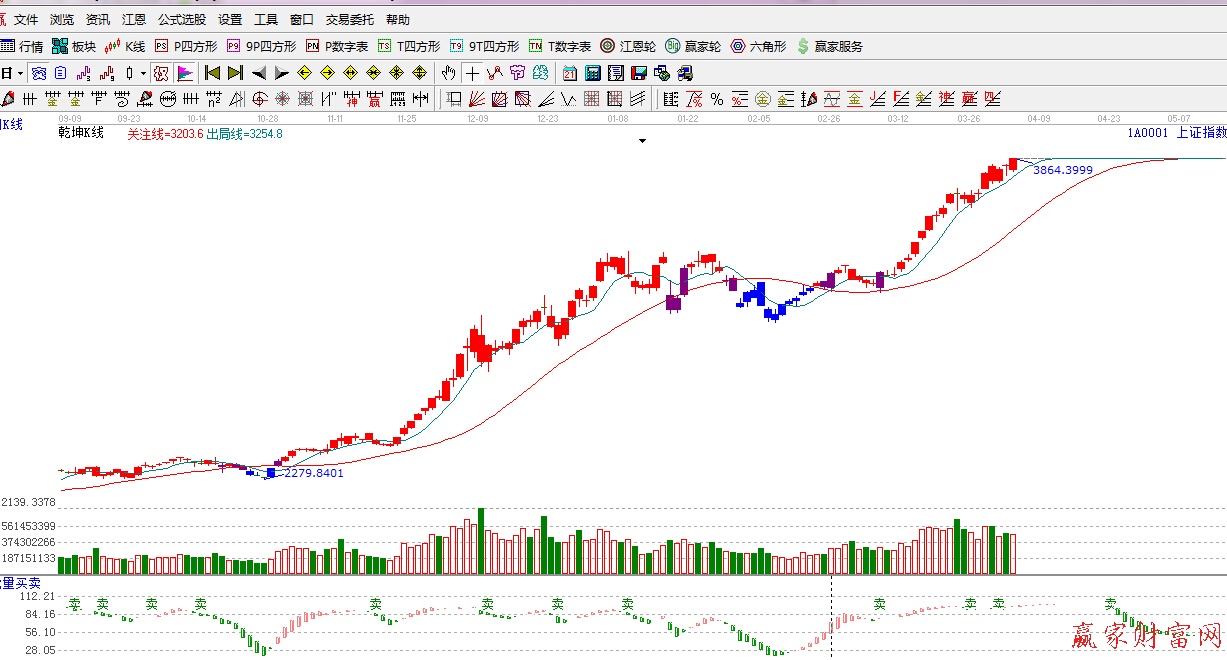Expand the 日 period dropdown arrow
The image size is (1227, 660).
click(20, 73)
